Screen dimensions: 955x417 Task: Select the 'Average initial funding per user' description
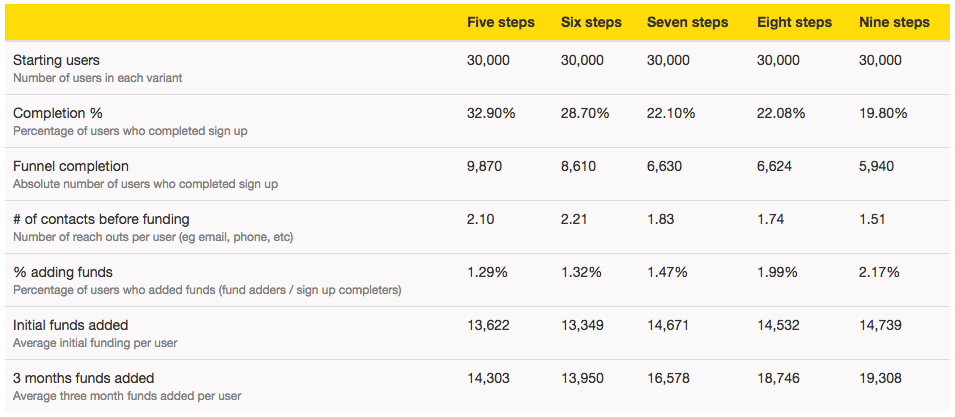point(95,343)
